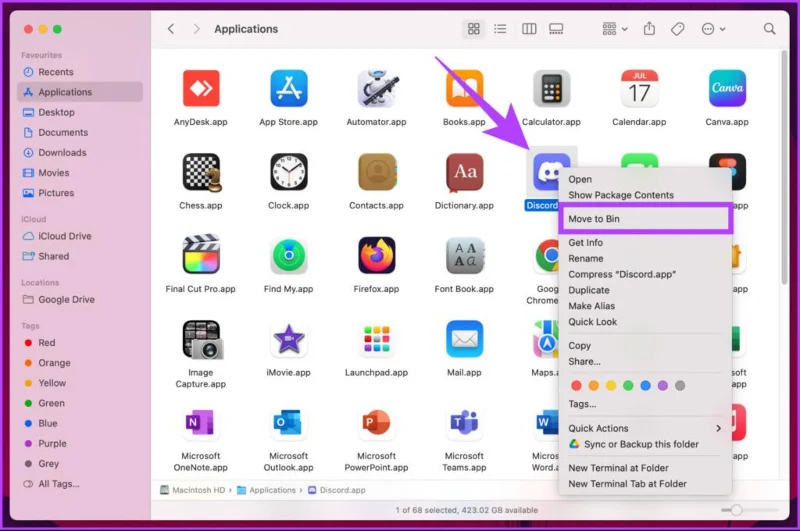
Task: Select the Microsoft Teams.app icon
Action: (x=464, y=422)
